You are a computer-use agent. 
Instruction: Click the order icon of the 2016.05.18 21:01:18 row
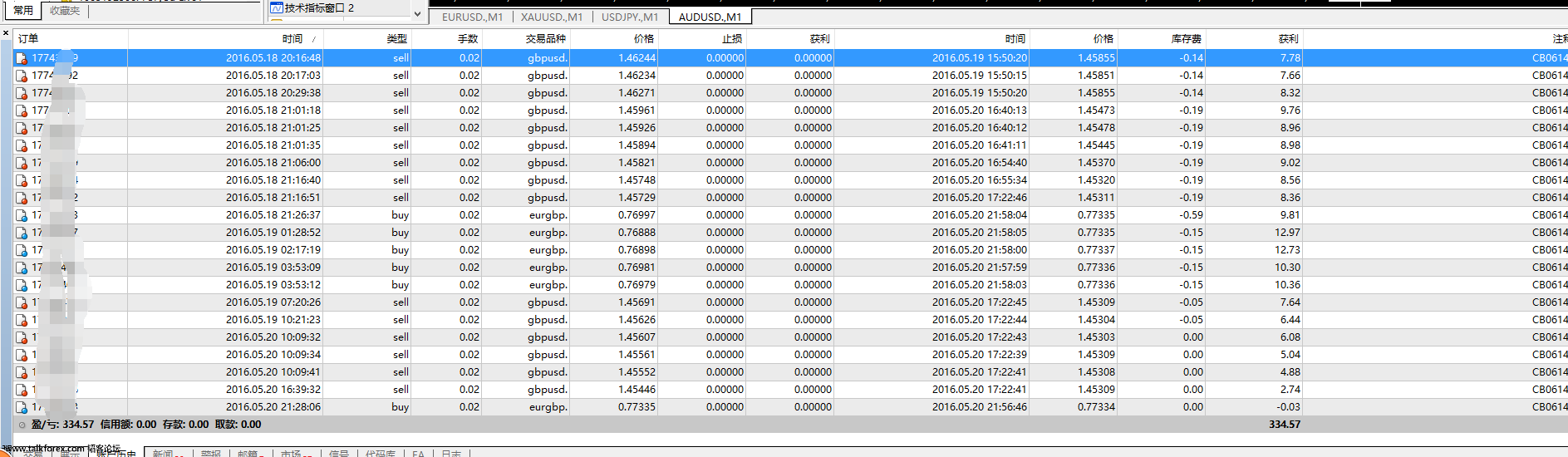22,111
